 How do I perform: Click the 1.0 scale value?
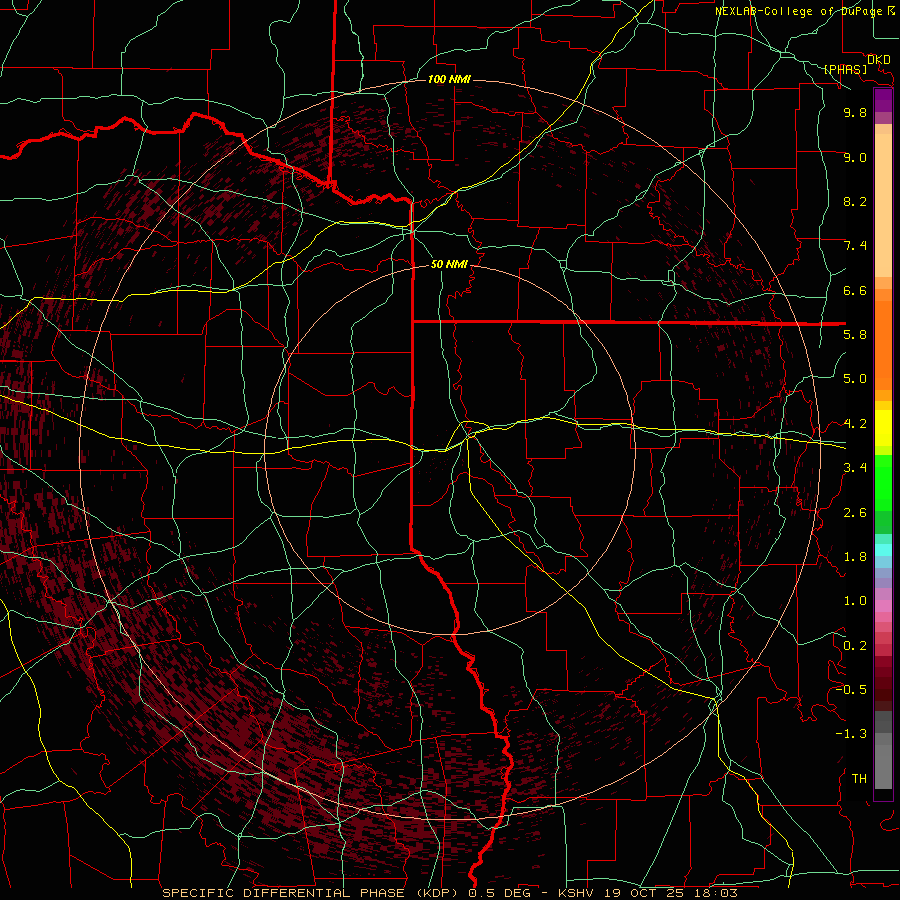click(855, 601)
